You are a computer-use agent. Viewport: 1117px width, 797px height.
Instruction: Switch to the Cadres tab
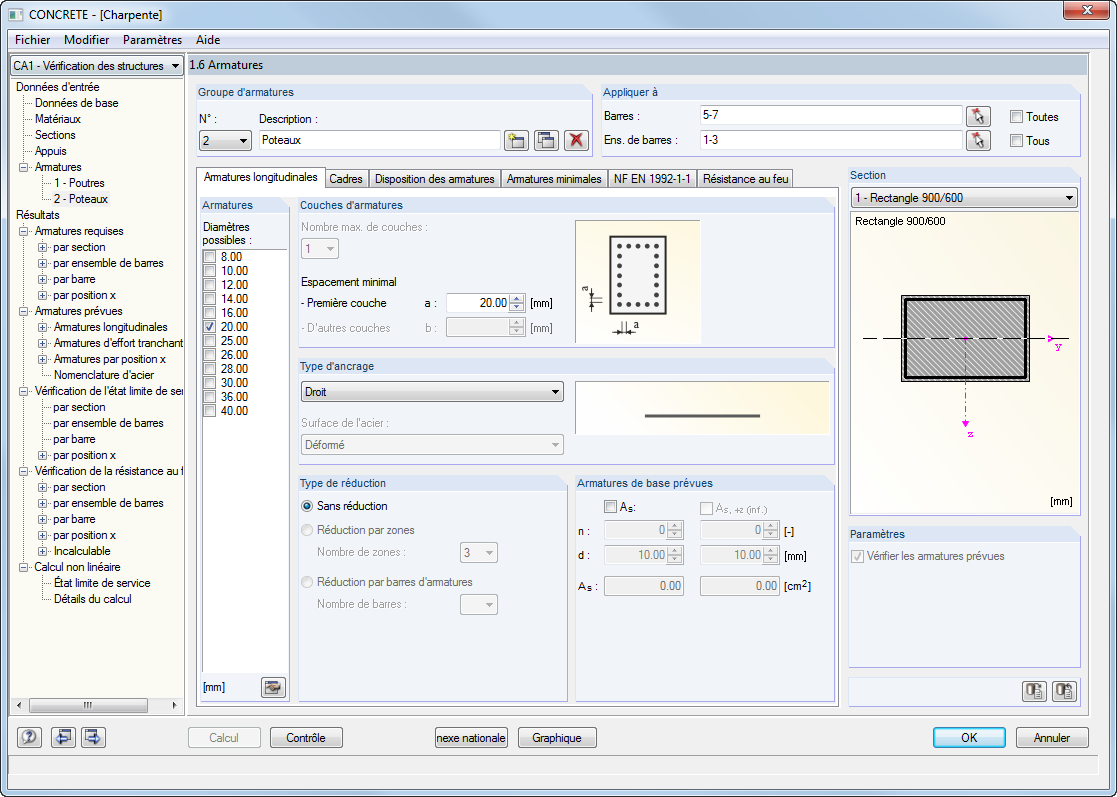346,179
